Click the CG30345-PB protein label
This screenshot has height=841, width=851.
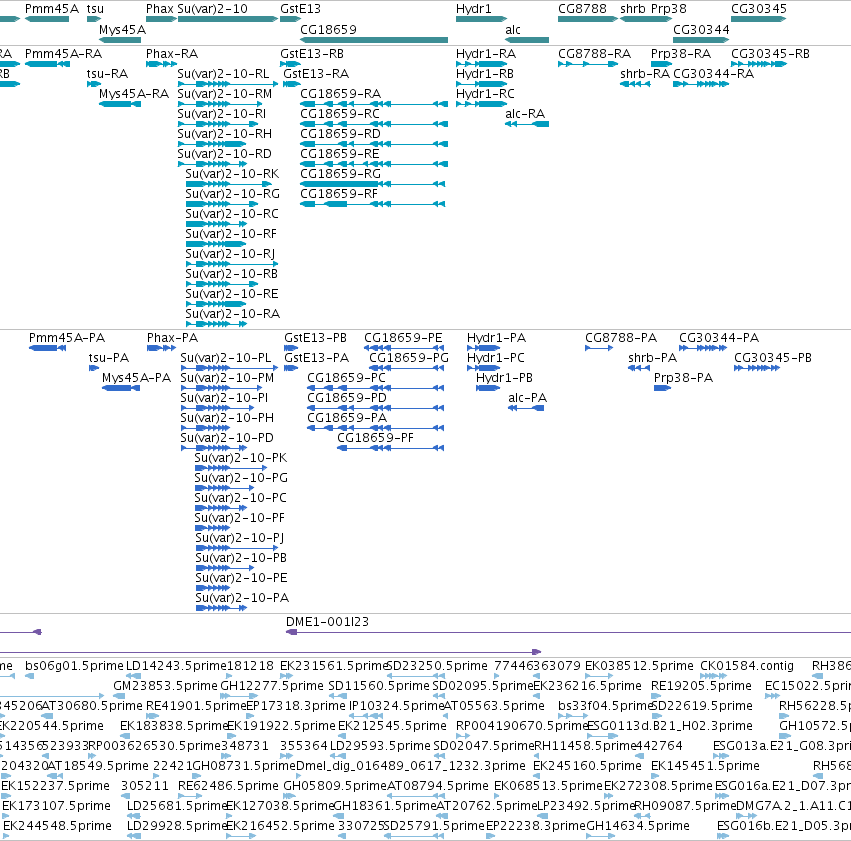pos(773,358)
